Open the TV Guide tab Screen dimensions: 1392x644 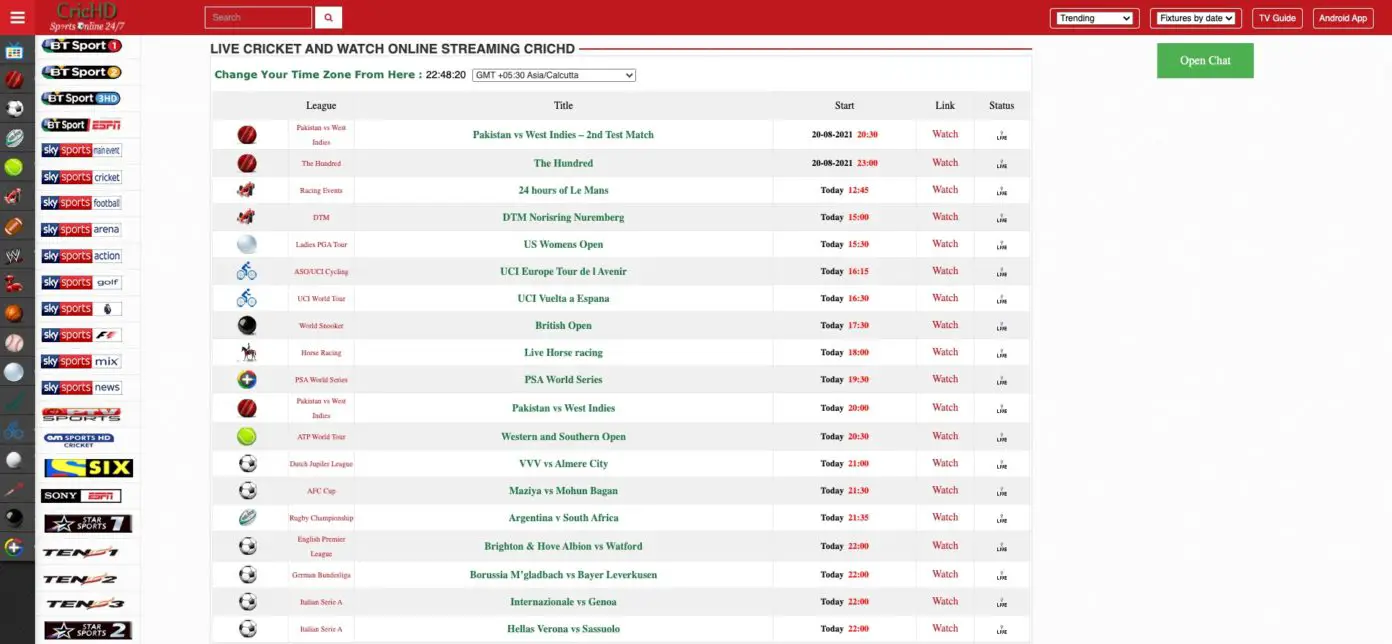point(1277,17)
